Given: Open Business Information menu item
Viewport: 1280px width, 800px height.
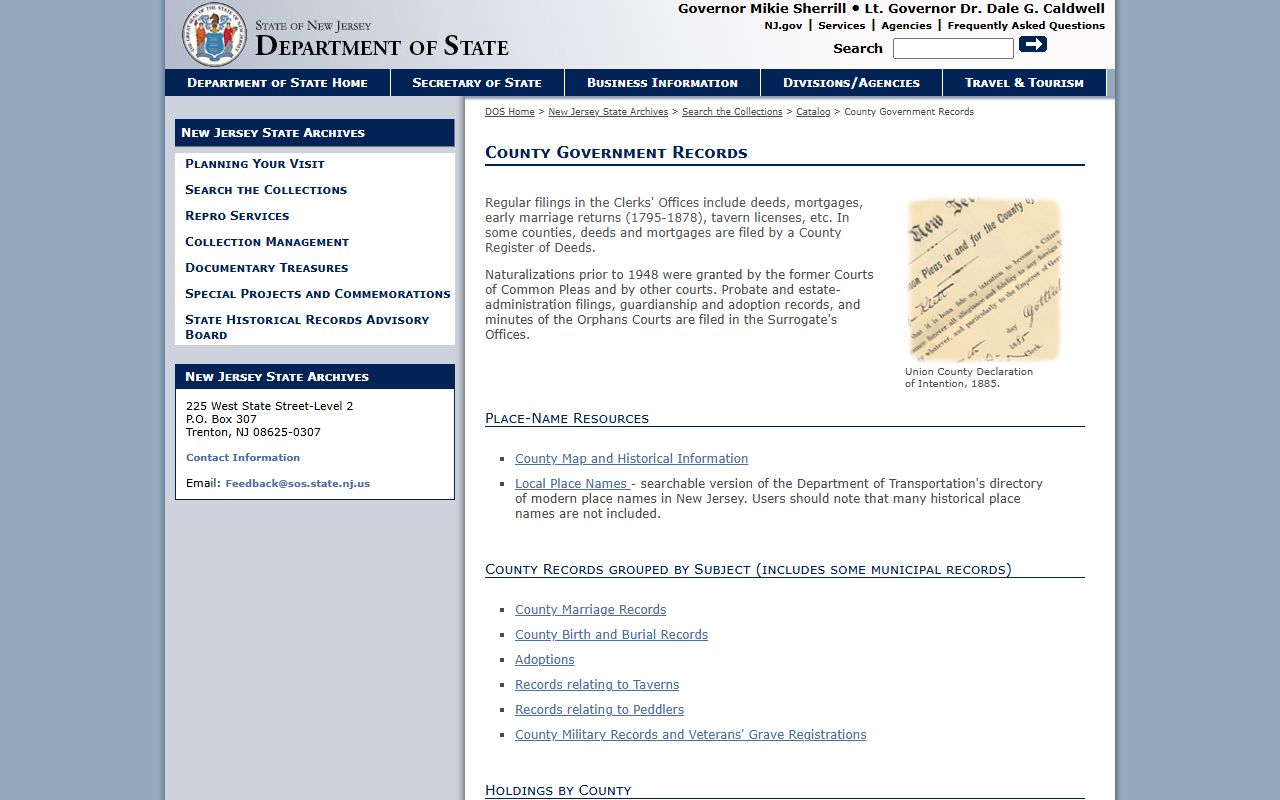Looking at the screenshot, I should coord(662,83).
